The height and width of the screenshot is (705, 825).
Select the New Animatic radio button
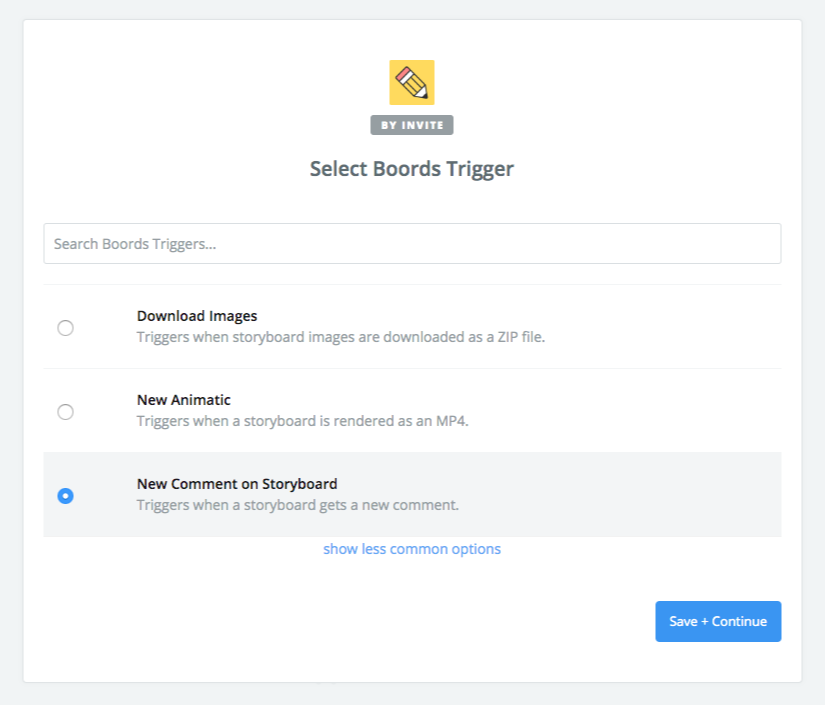tap(65, 411)
